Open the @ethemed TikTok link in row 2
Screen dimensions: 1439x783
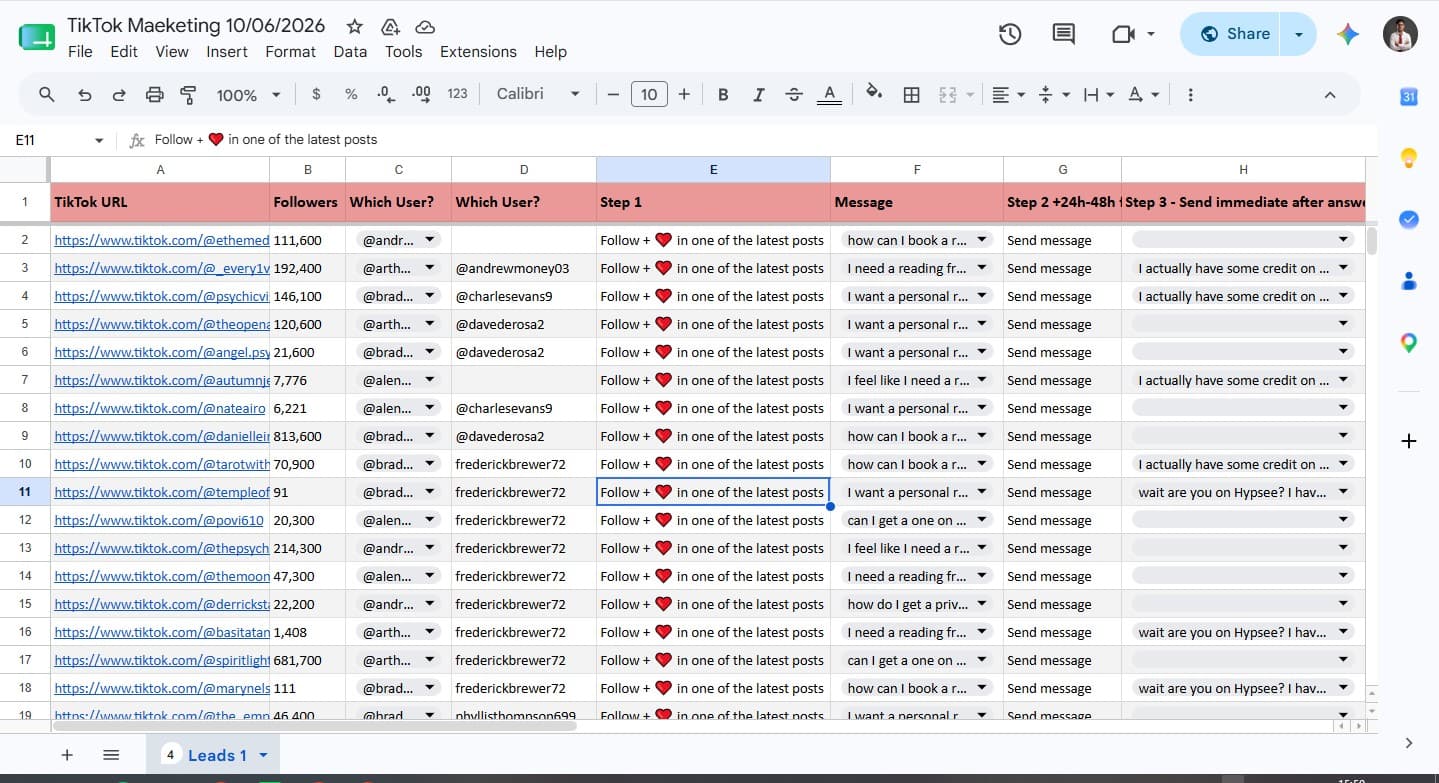coord(162,240)
